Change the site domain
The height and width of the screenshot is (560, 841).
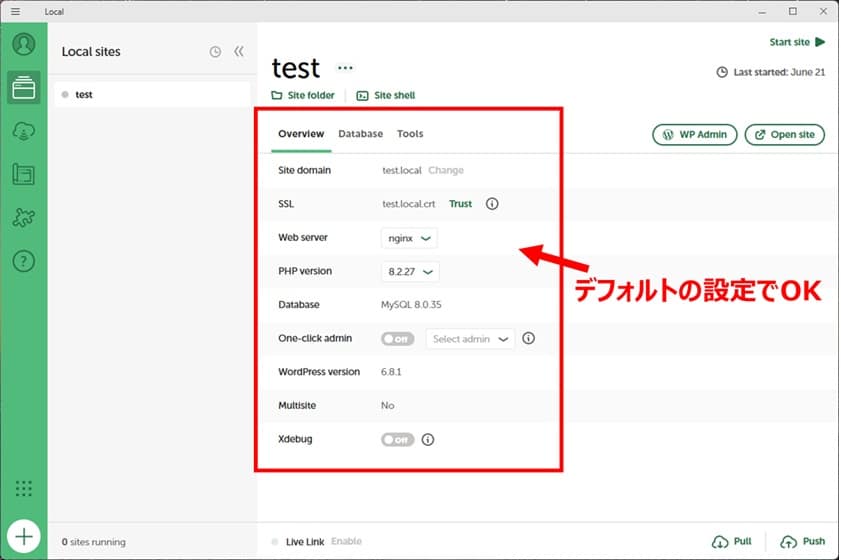(x=446, y=170)
